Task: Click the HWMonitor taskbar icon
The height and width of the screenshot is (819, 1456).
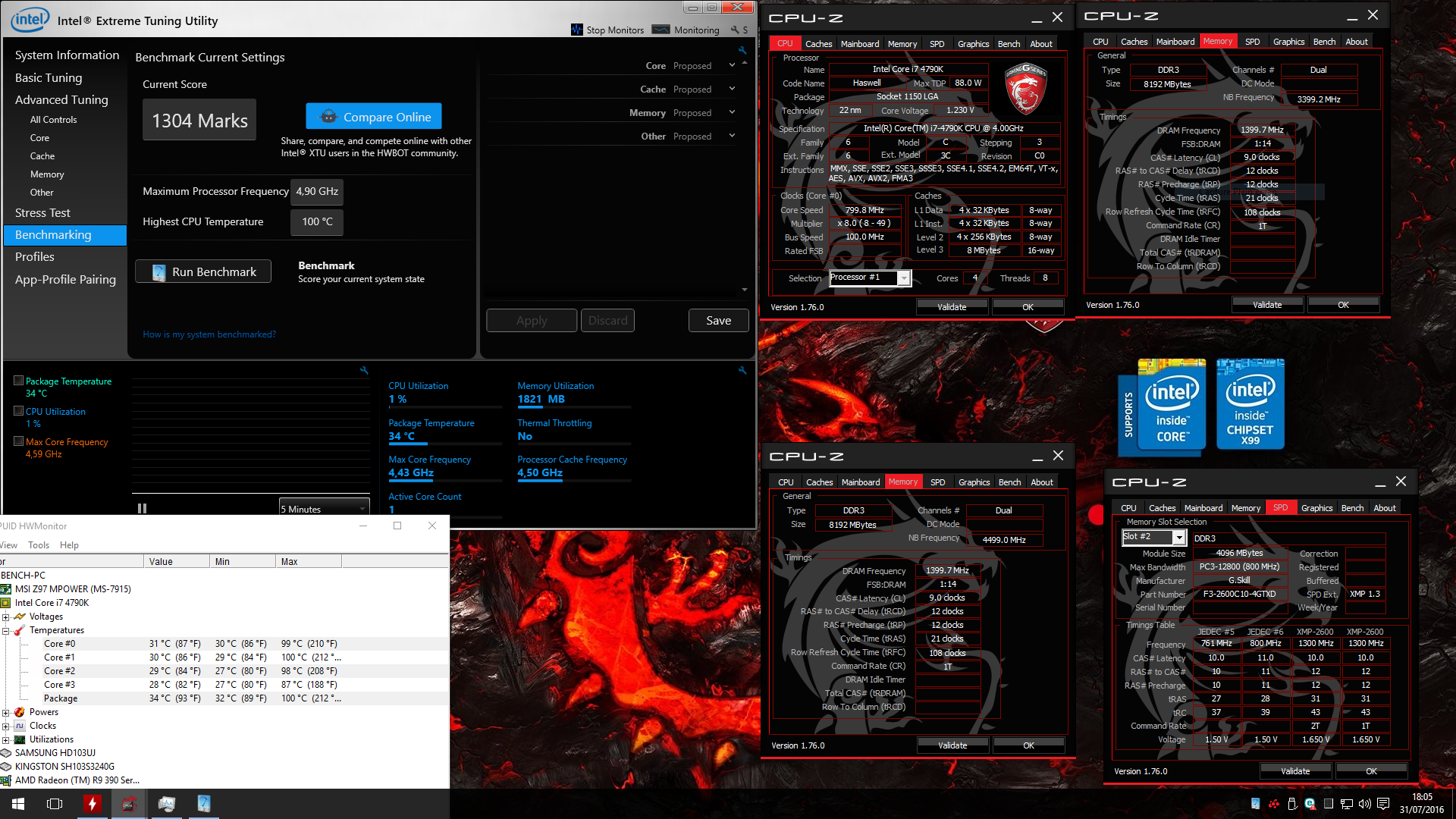Action: click(x=166, y=804)
